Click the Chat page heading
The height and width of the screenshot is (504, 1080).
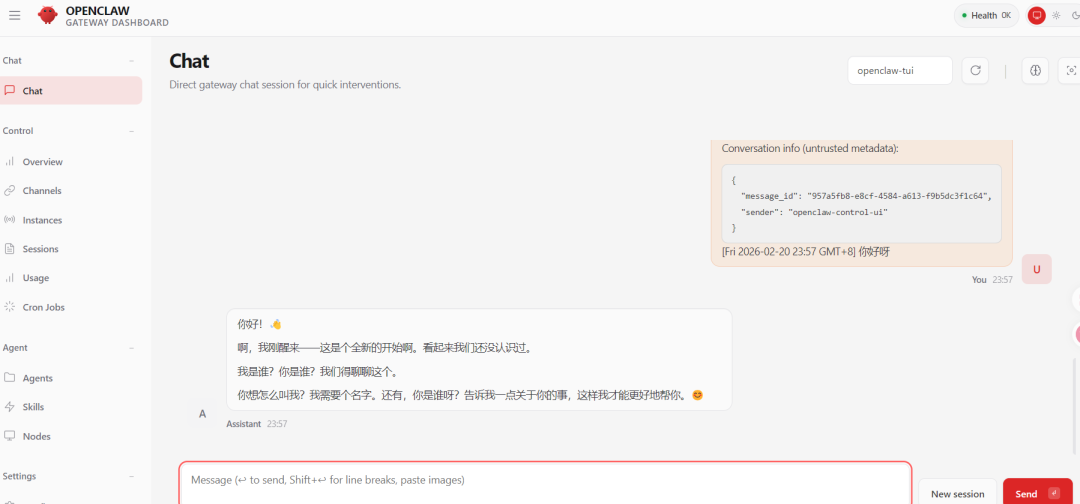[x=189, y=61]
